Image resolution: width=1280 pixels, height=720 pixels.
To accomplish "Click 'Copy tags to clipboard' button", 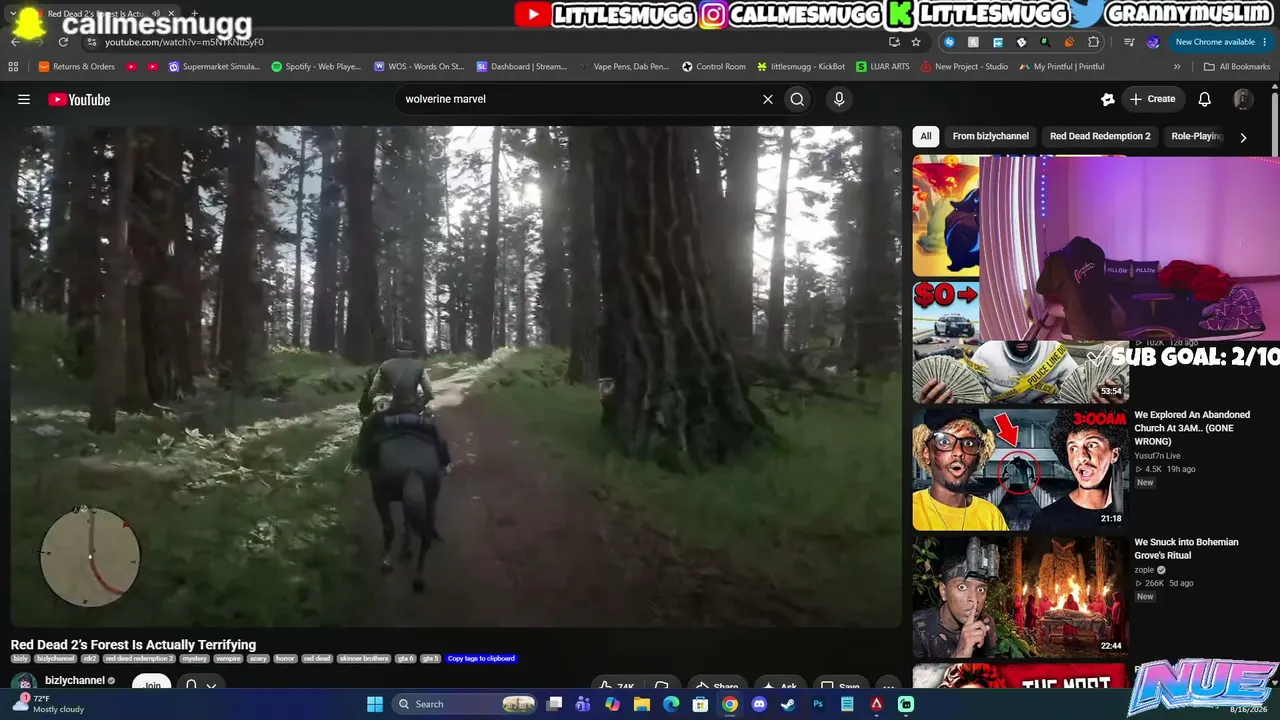I will tap(481, 658).
